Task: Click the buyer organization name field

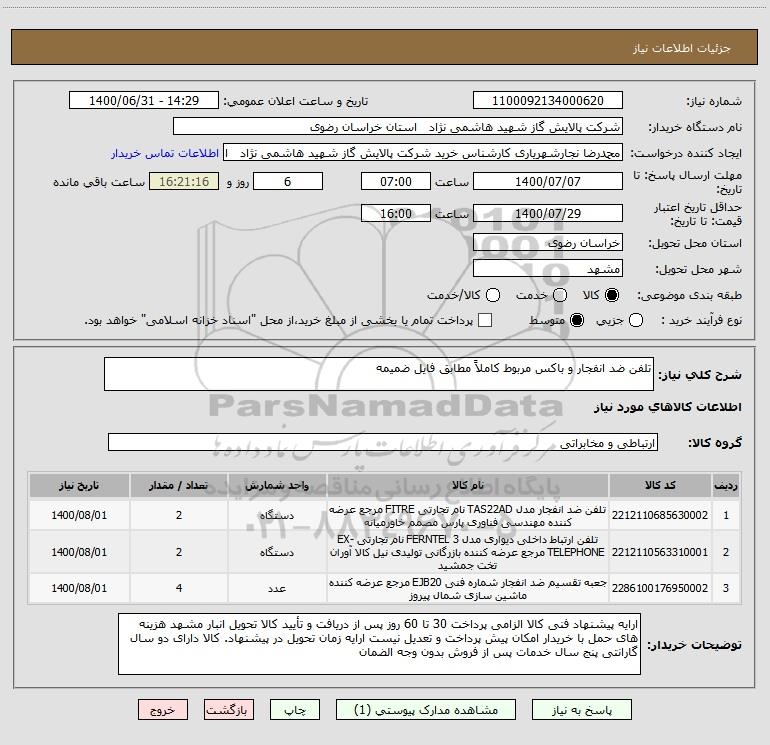Action: coord(398,127)
